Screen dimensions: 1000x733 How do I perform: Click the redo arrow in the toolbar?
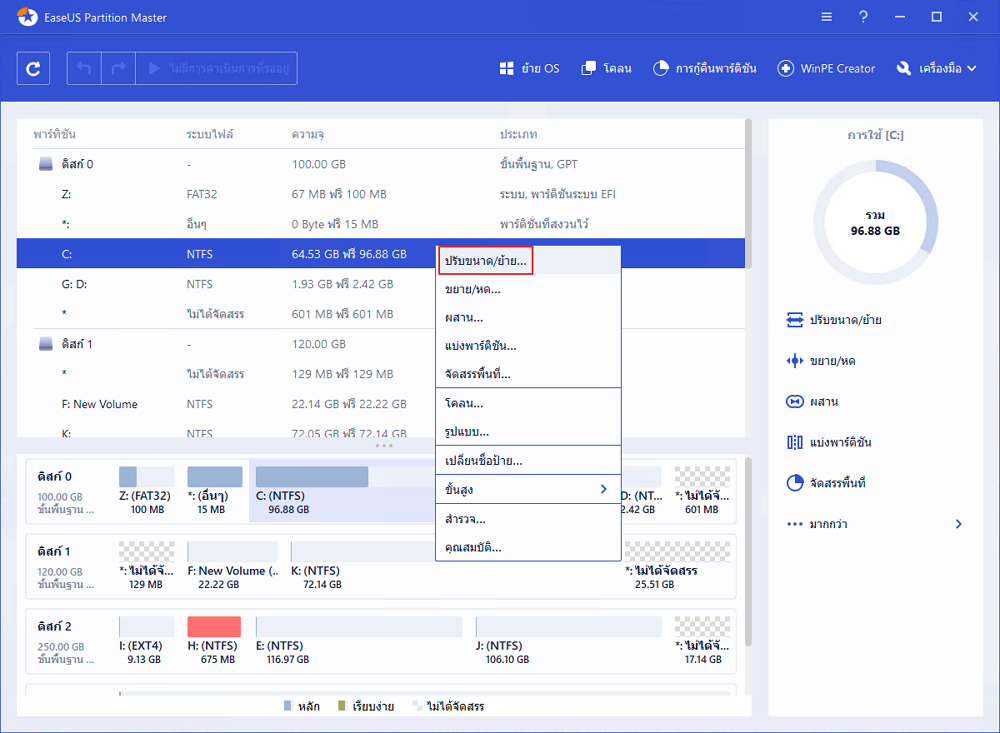pyautogui.click(x=119, y=68)
